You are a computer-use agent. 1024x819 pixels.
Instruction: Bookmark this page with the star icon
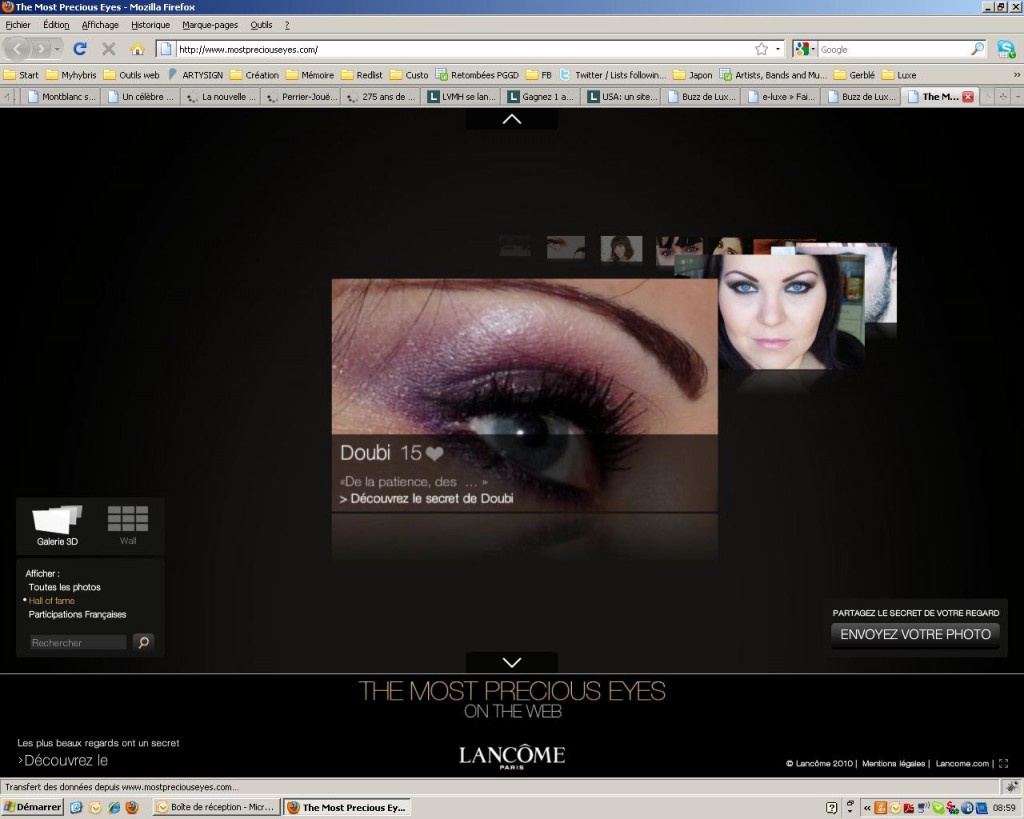761,49
